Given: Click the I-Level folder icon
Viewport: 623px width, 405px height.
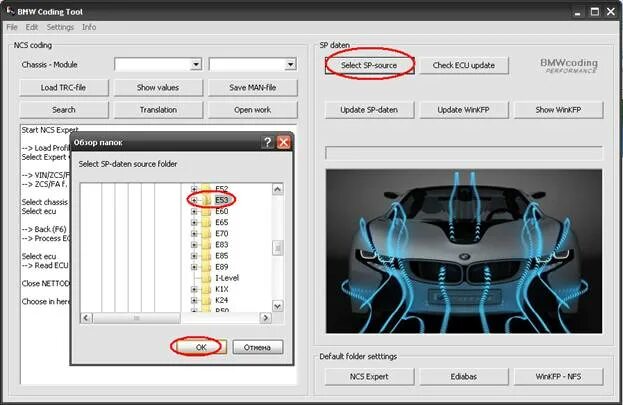Looking at the screenshot, I should (206, 278).
